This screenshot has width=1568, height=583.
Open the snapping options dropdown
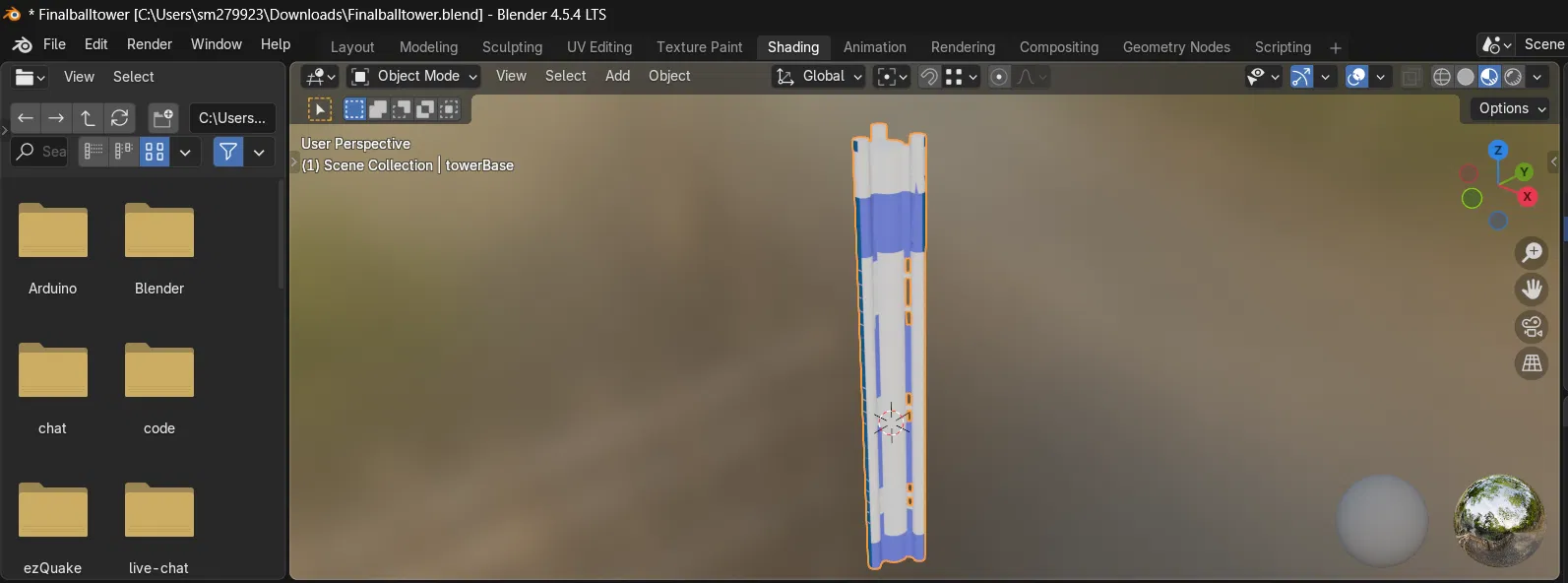click(963, 77)
